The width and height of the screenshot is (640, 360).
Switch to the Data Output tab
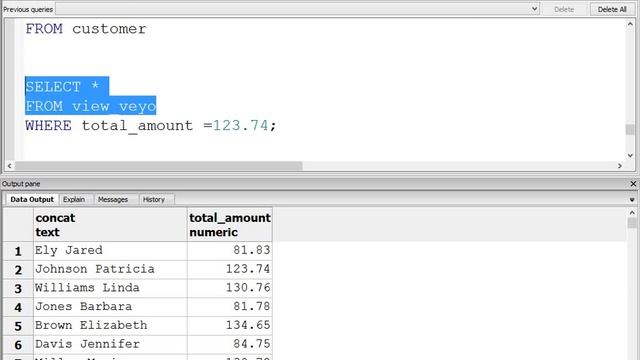coord(32,199)
